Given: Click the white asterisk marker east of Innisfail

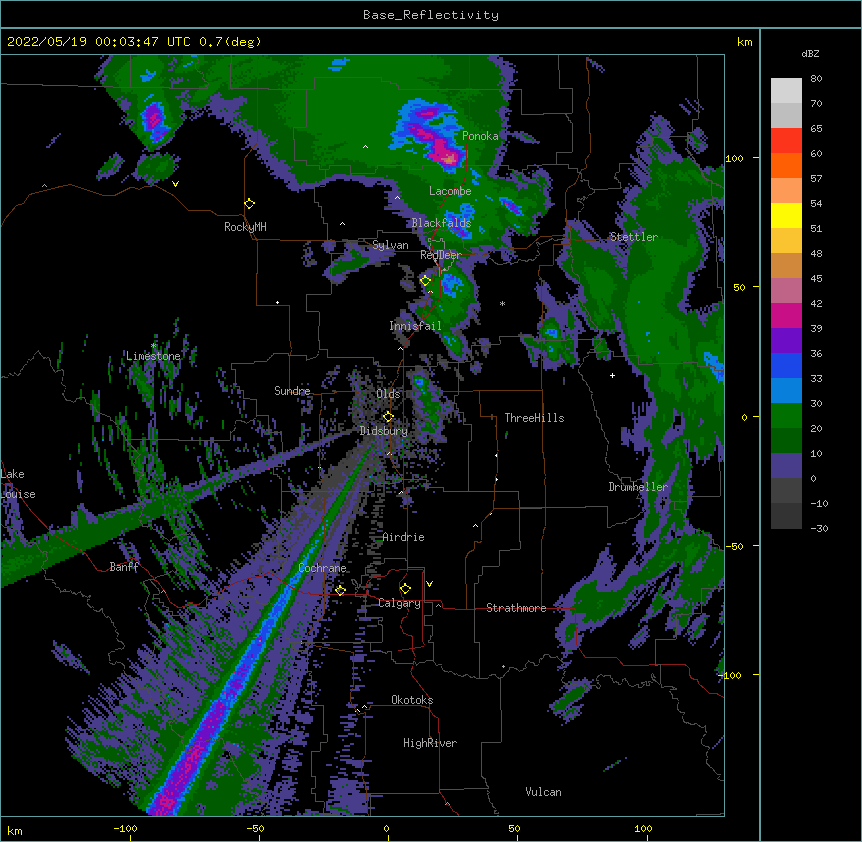Looking at the screenshot, I should pos(502,303).
